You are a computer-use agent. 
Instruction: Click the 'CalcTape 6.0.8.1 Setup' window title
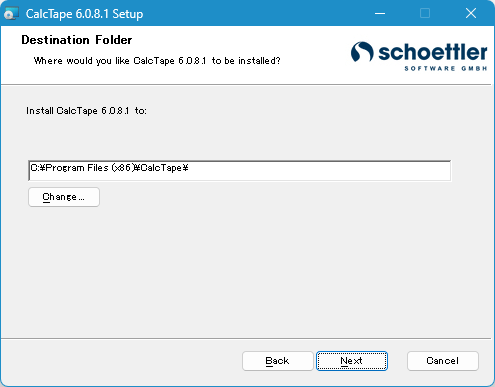pos(84,14)
